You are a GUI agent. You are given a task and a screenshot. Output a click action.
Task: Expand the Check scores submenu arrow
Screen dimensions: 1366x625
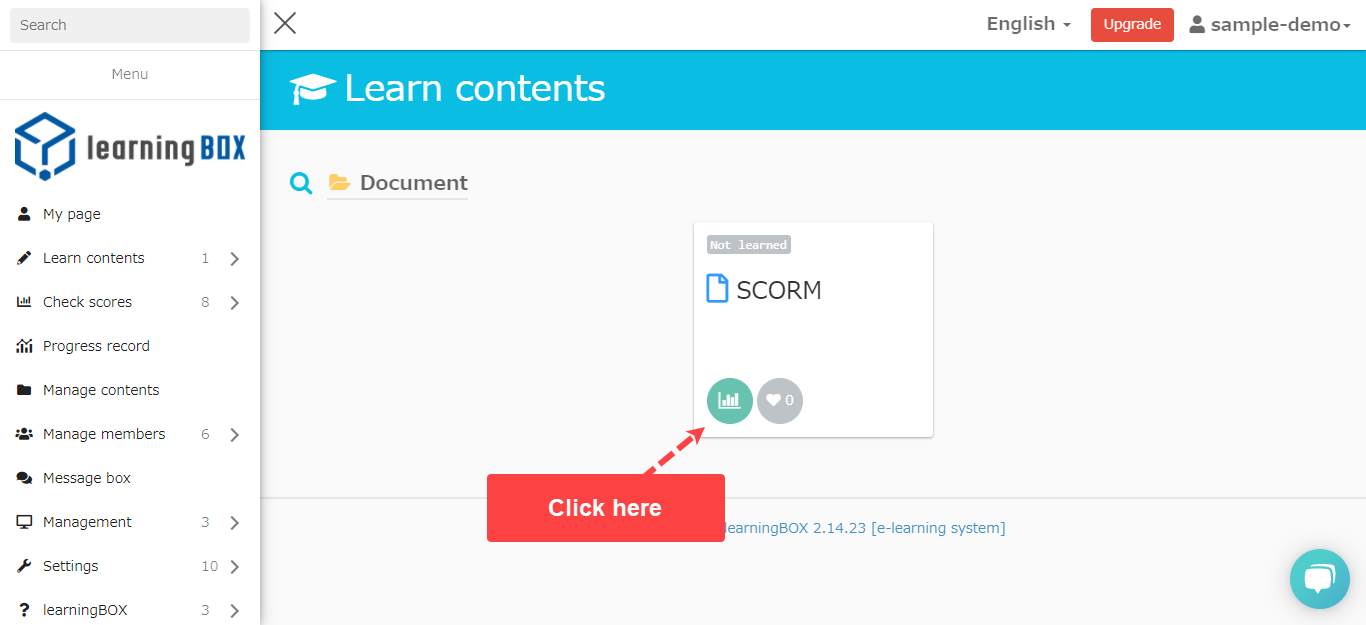(235, 303)
